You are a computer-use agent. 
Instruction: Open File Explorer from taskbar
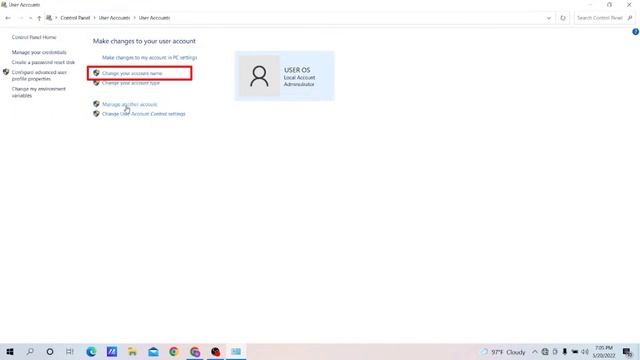(x=132, y=351)
